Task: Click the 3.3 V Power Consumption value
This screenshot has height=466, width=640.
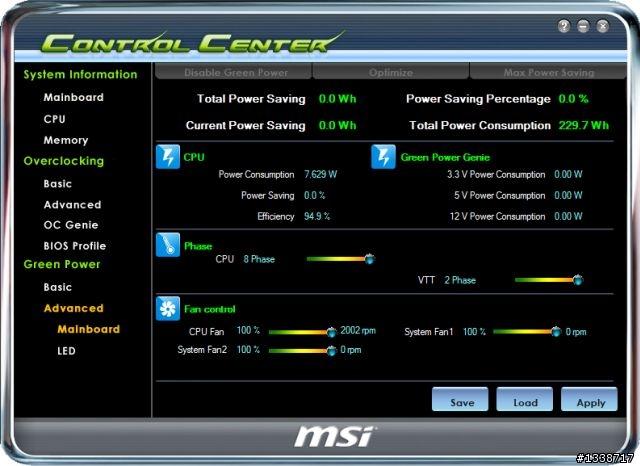Action: click(568, 174)
